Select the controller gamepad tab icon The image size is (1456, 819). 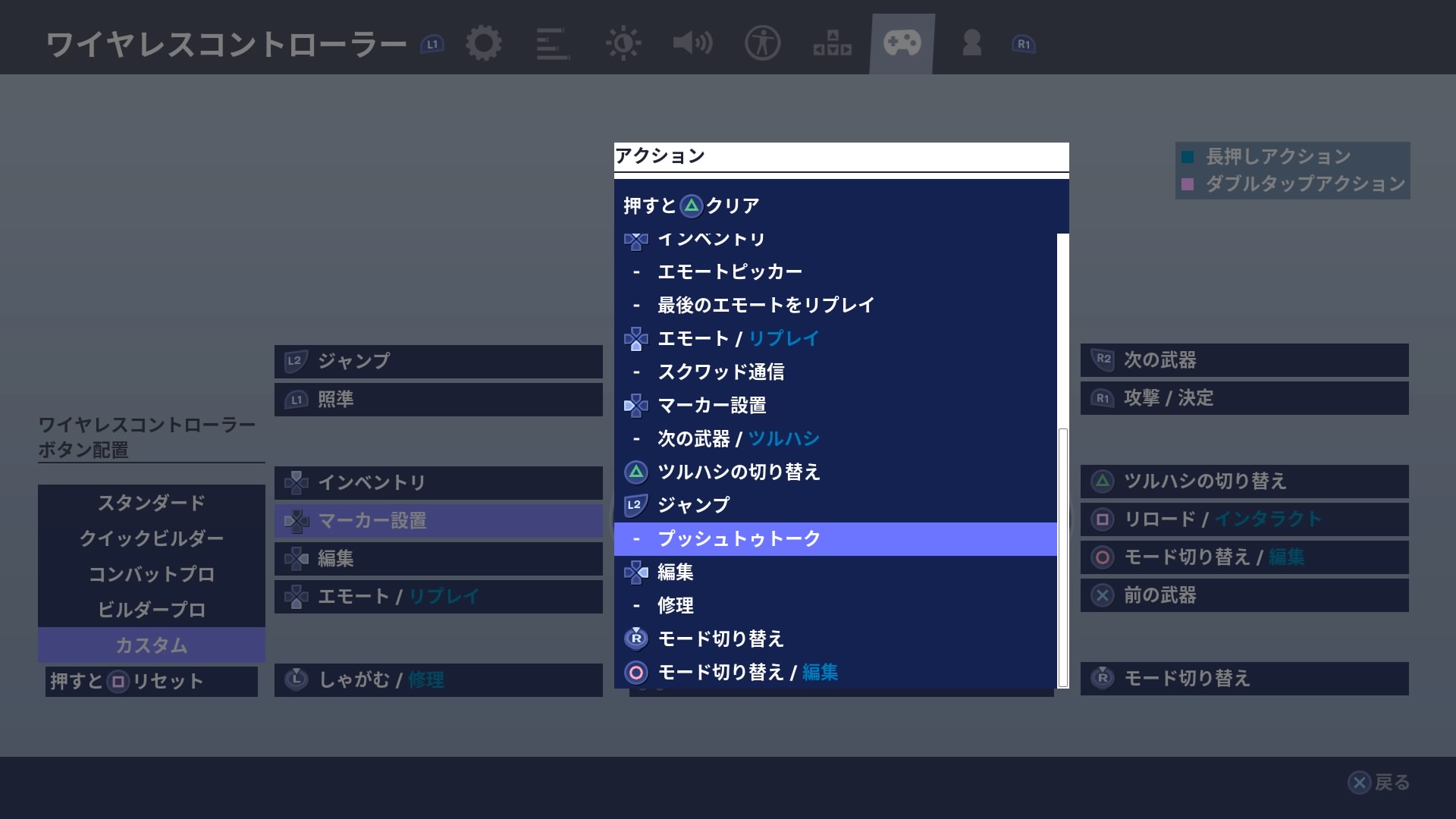coord(902,43)
